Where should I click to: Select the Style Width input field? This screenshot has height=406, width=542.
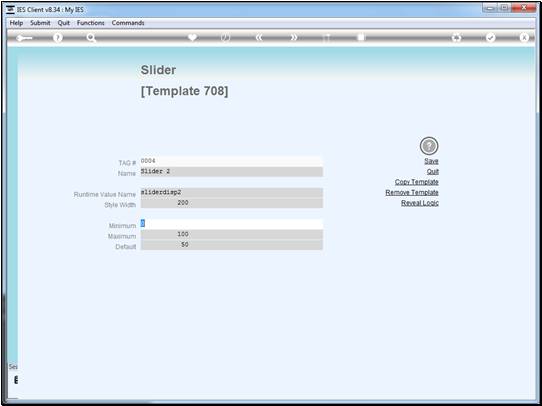coord(232,203)
